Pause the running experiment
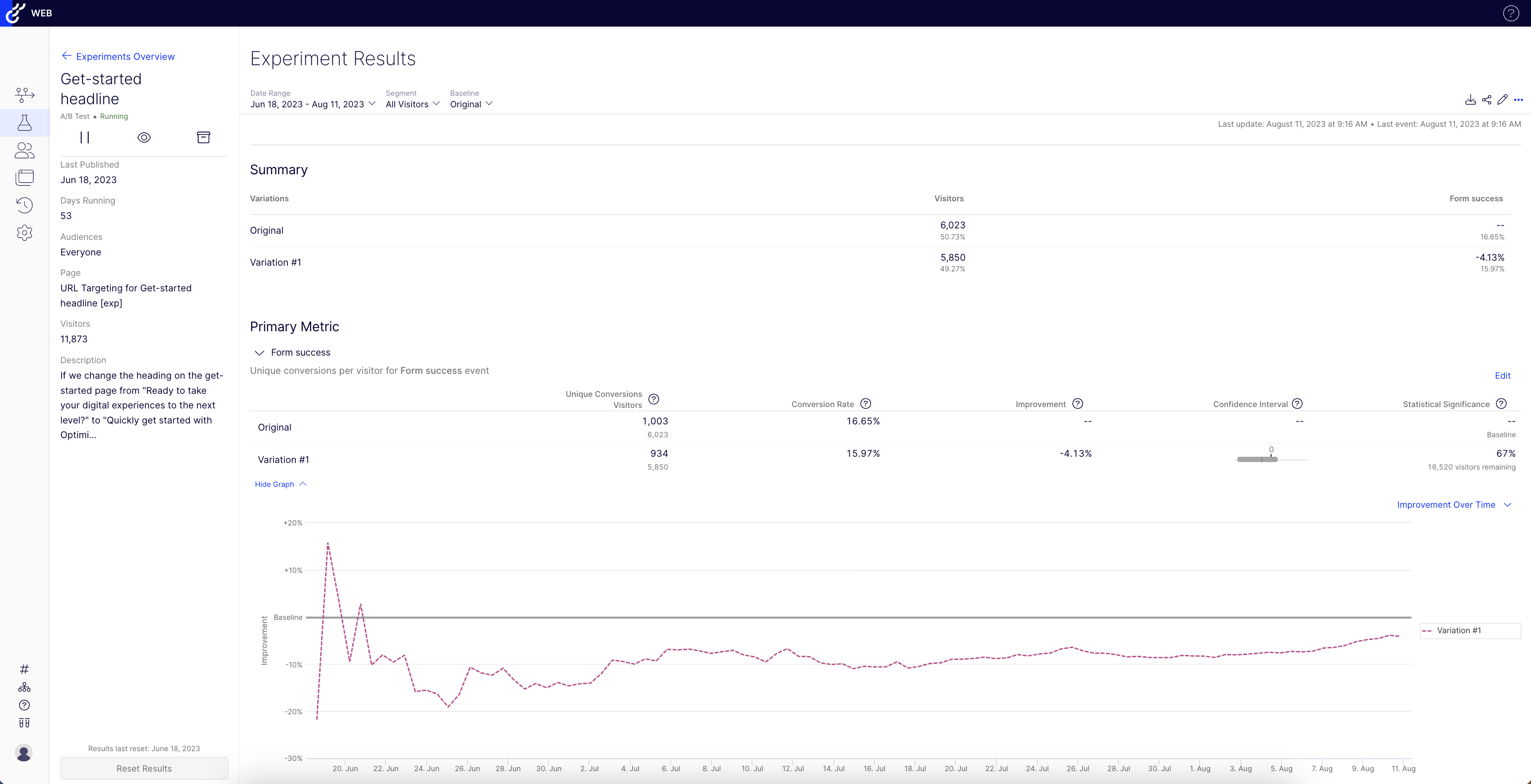 click(x=85, y=137)
